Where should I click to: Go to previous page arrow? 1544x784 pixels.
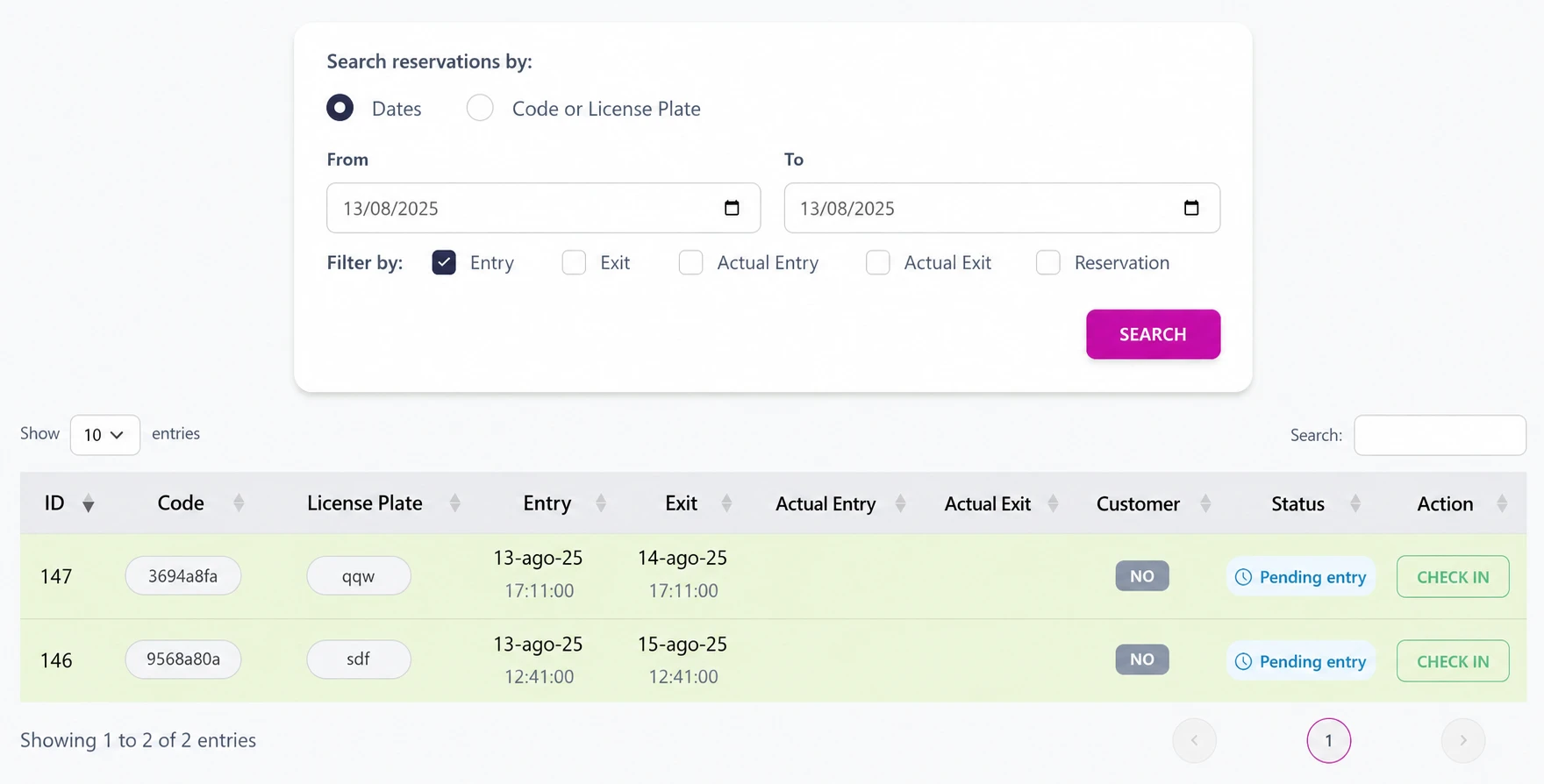pyautogui.click(x=1194, y=741)
